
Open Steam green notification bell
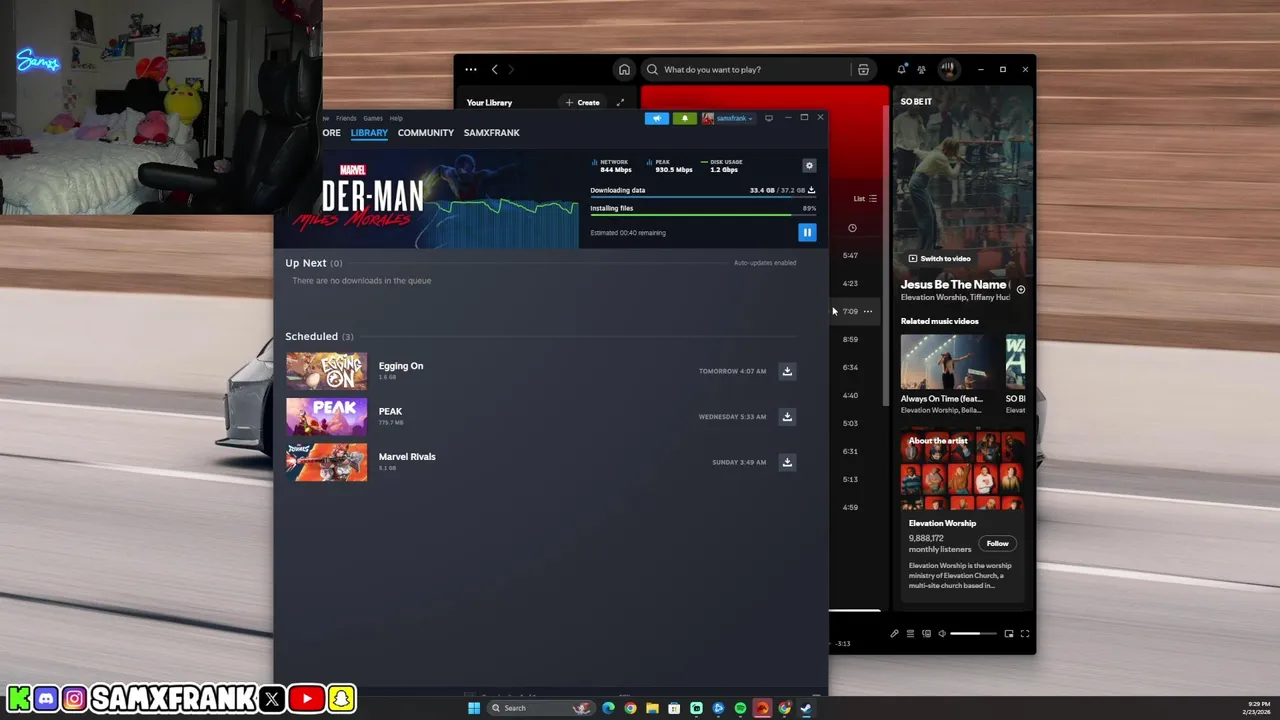tap(685, 118)
